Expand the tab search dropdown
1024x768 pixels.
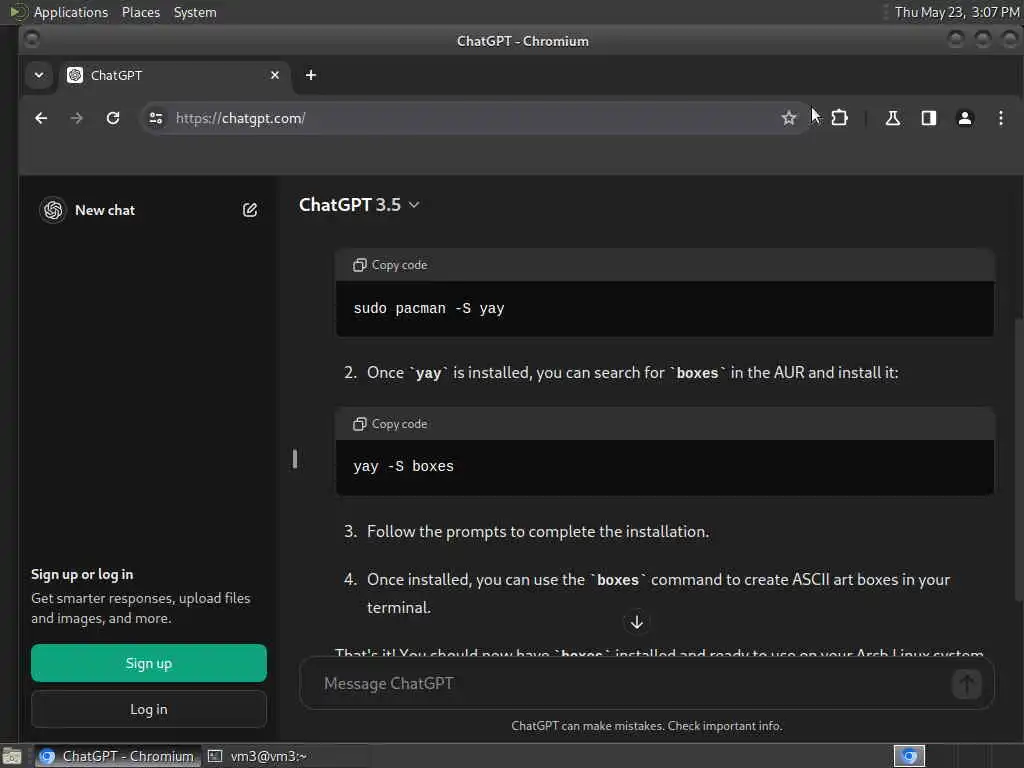point(39,75)
